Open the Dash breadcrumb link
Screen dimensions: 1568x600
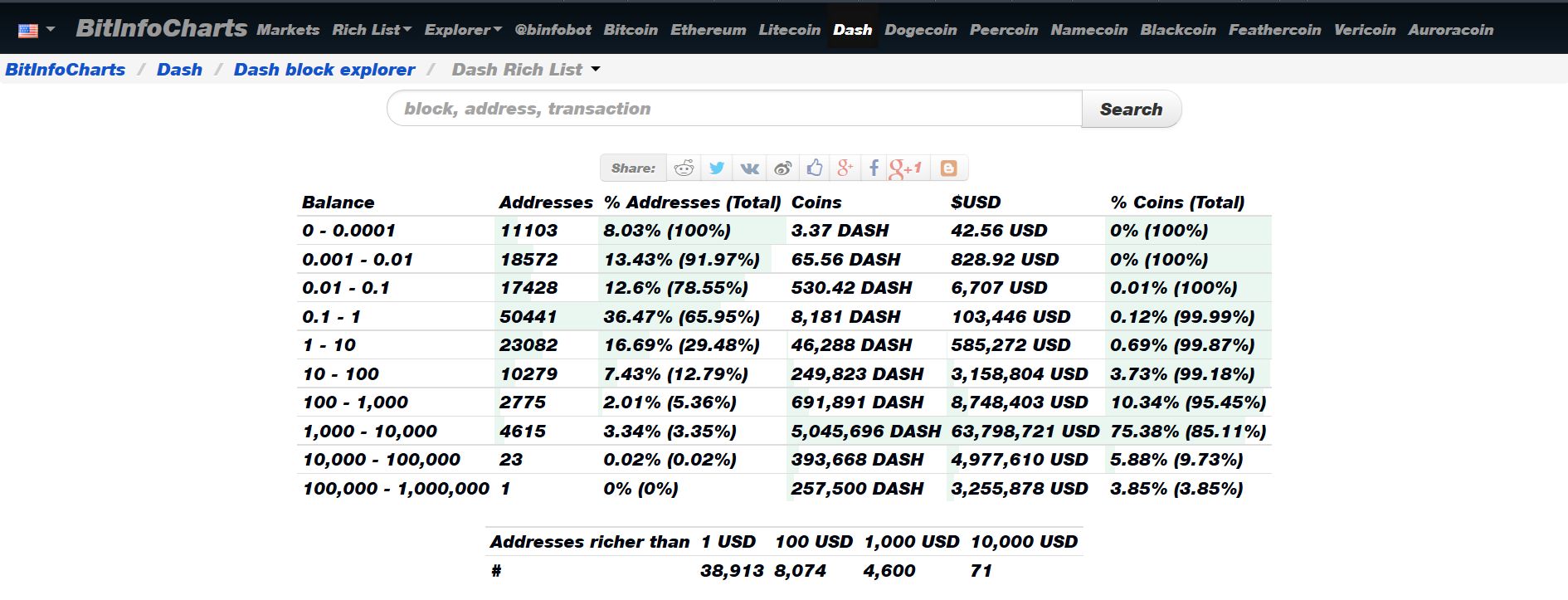coord(179,70)
